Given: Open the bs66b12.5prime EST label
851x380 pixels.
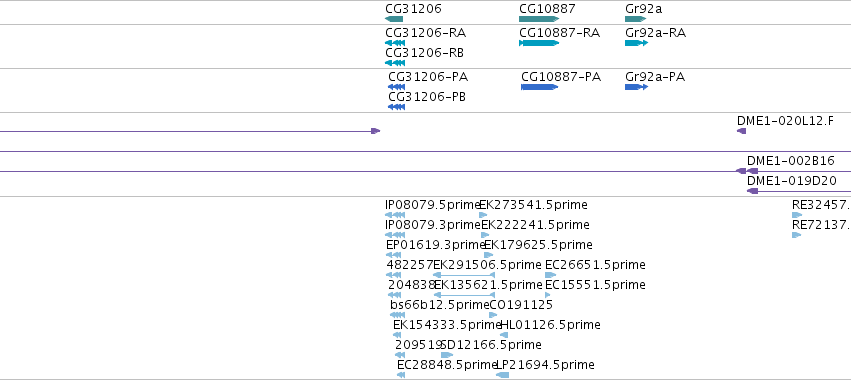Looking at the screenshot, I should pos(440,305).
